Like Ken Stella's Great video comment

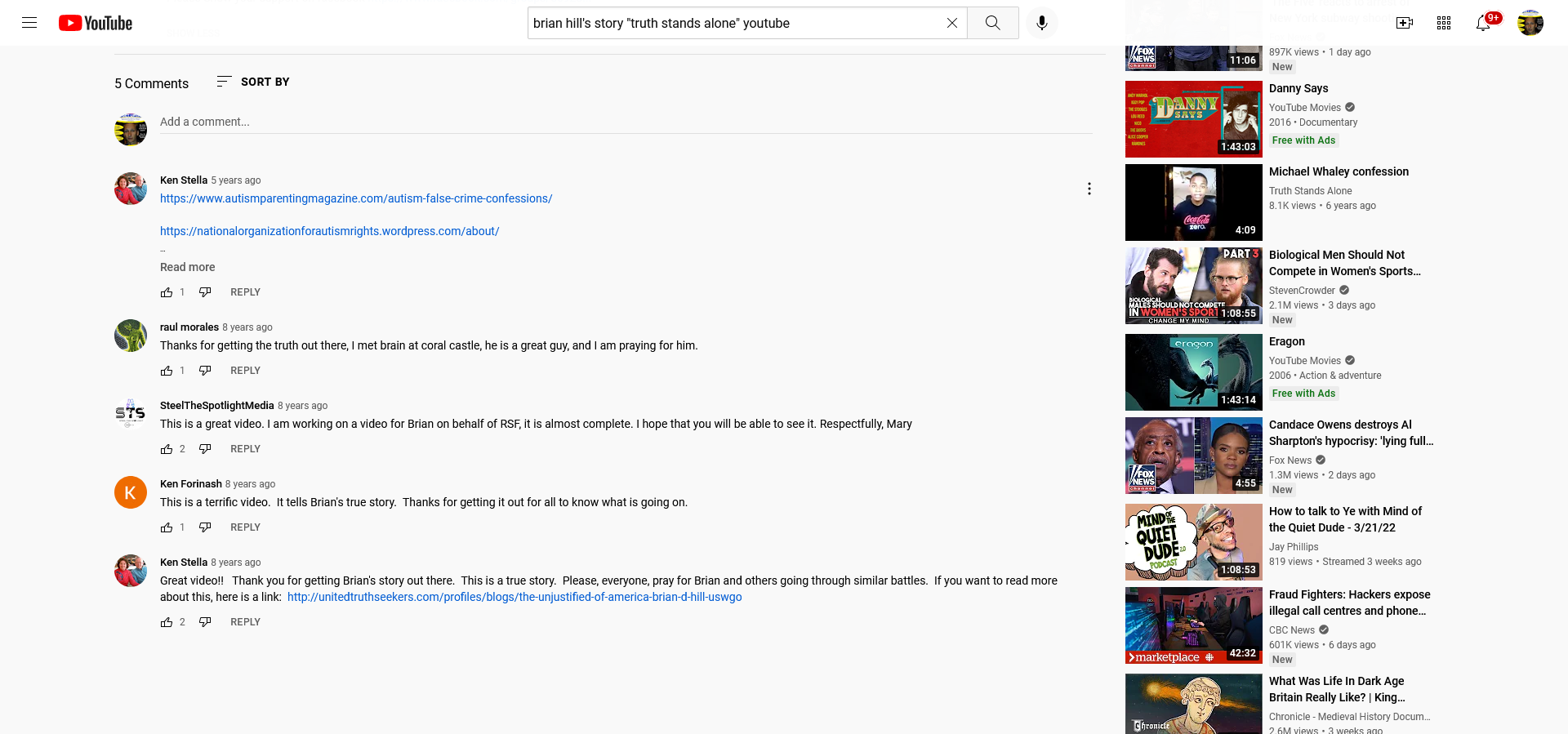point(167,622)
